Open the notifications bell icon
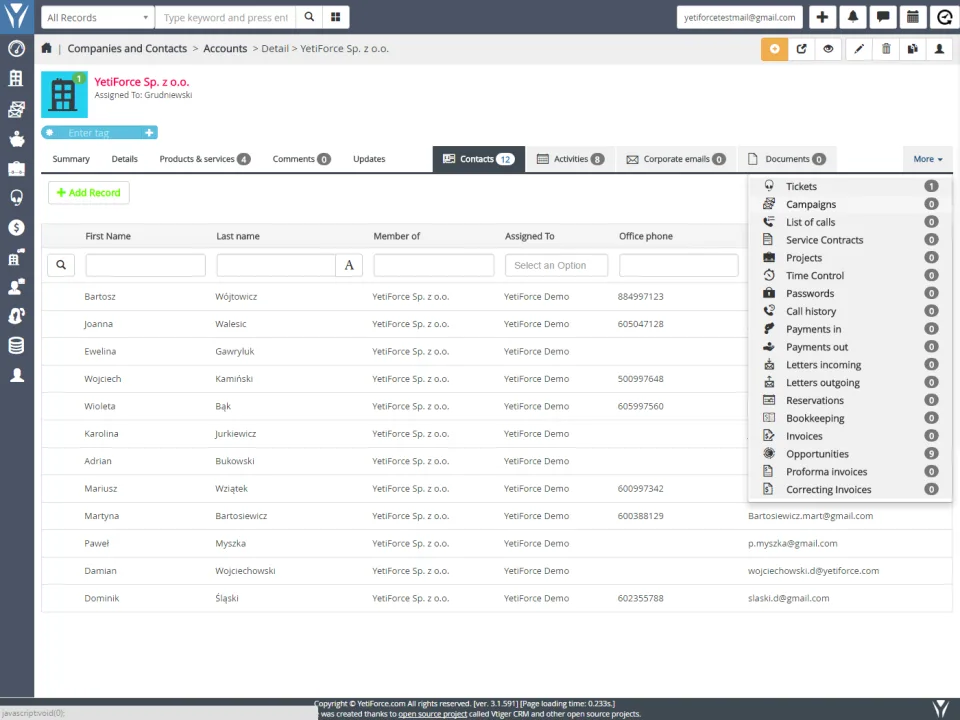Image resolution: width=960 pixels, height=720 pixels. [x=852, y=17]
